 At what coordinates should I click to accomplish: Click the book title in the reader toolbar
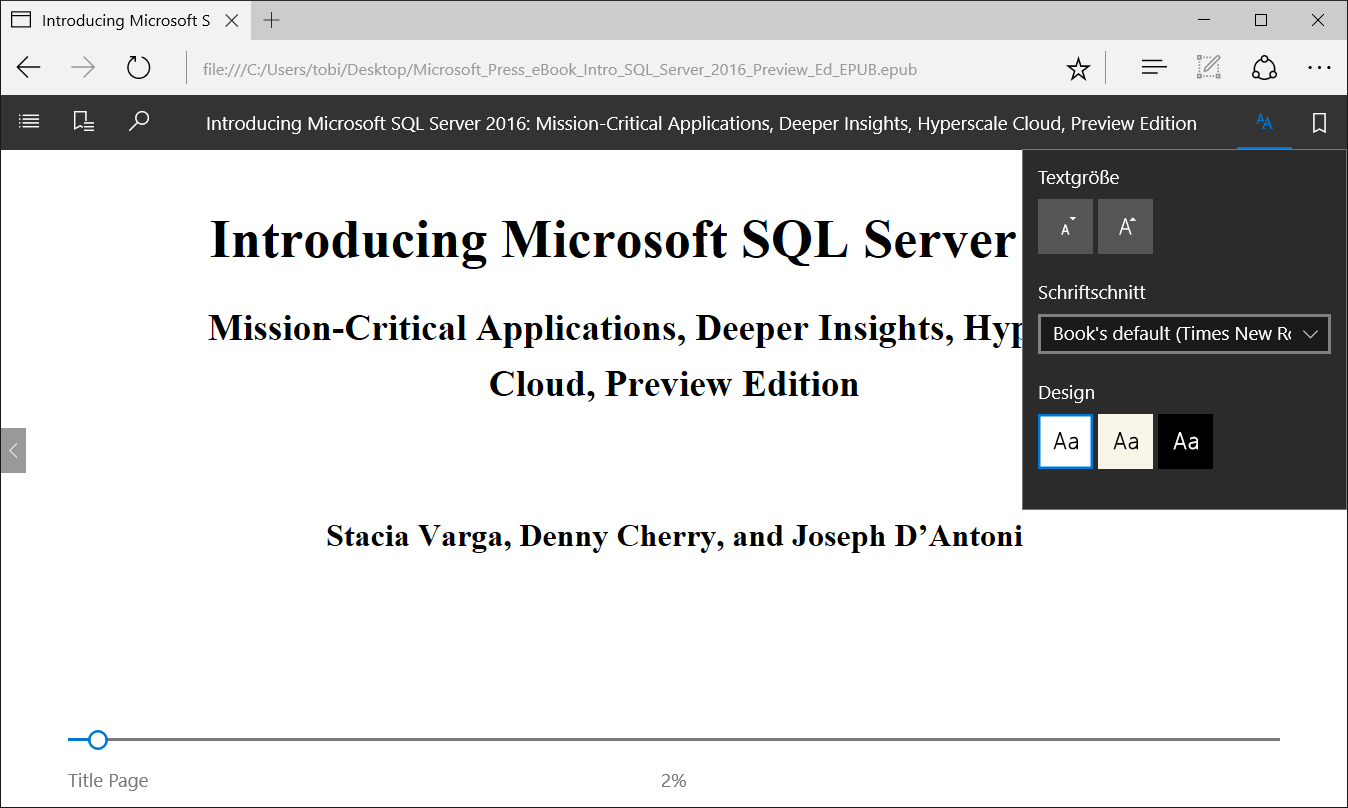click(701, 124)
